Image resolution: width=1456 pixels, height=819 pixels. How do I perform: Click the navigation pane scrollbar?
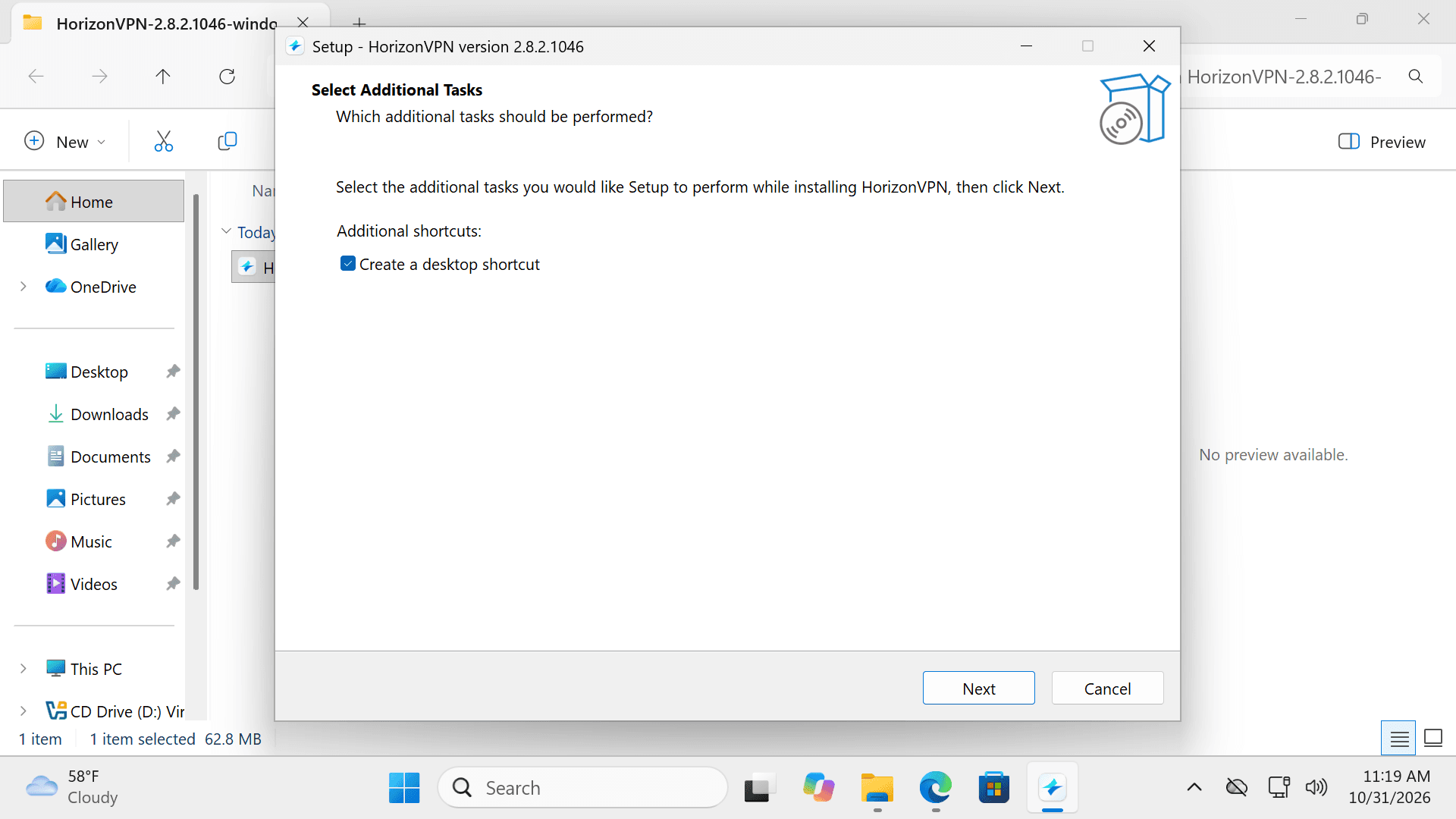click(x=196, y=392)
